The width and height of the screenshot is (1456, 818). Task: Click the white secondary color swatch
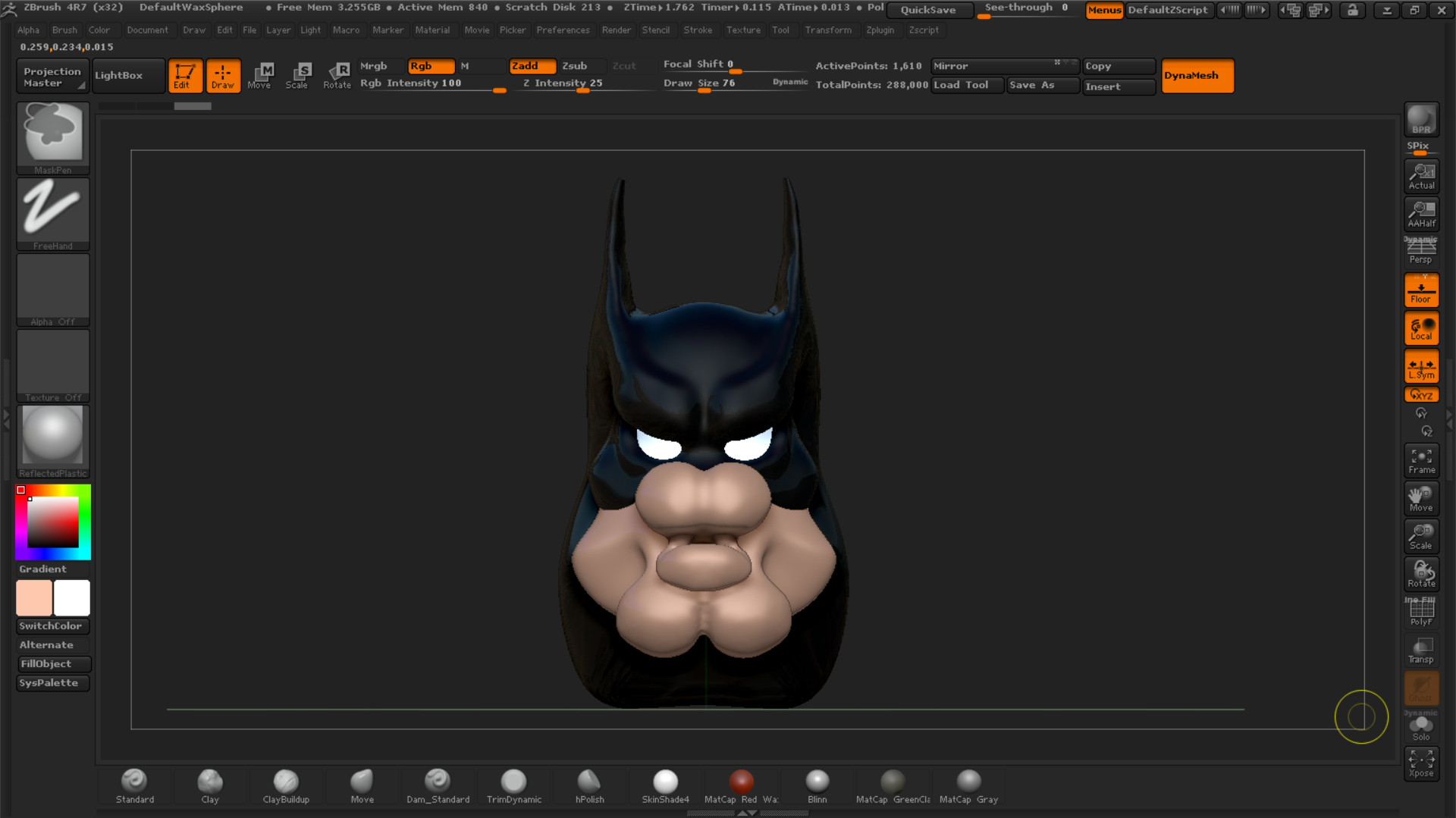(x=72, y=598)
